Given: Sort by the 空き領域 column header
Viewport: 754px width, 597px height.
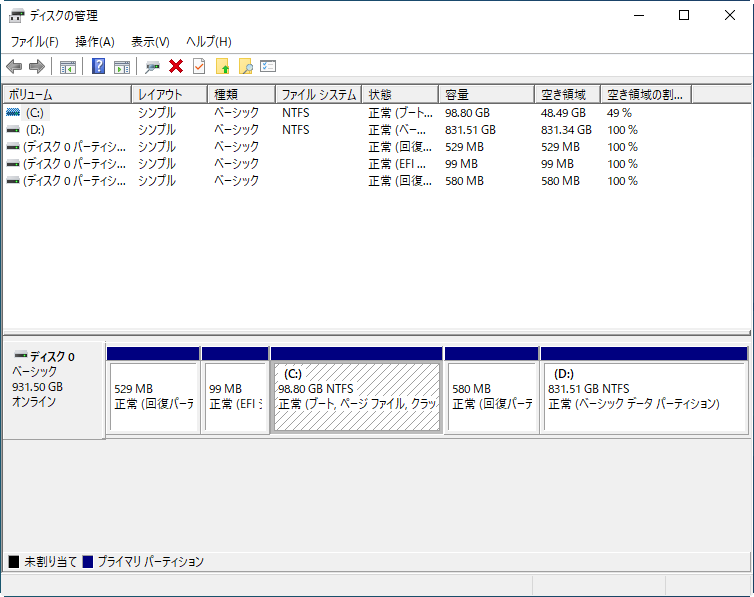Looking at the screenshot, I should click(568, 94).
